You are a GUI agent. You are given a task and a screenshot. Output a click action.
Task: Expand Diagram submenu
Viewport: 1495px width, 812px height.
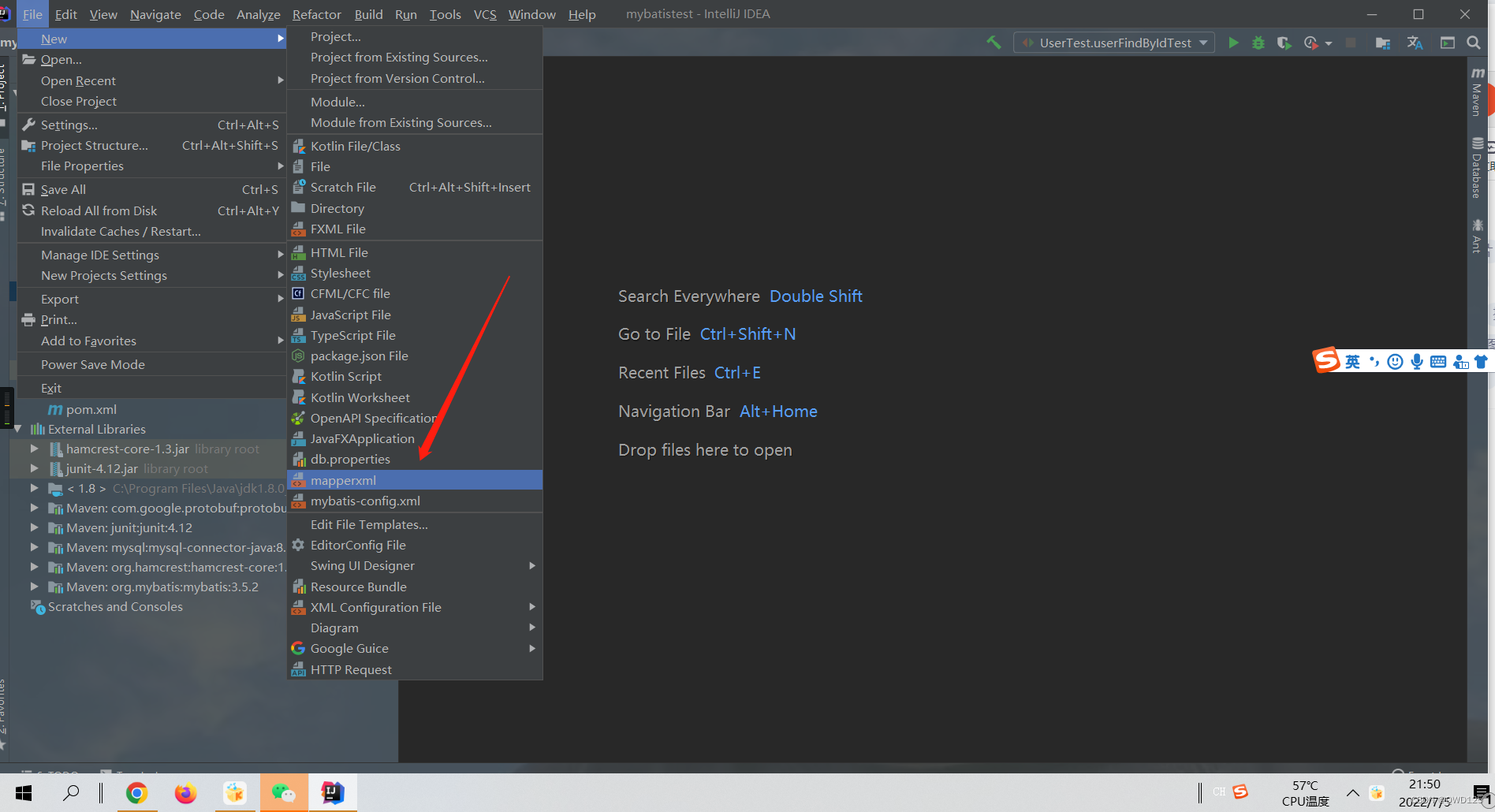(415, 628)
